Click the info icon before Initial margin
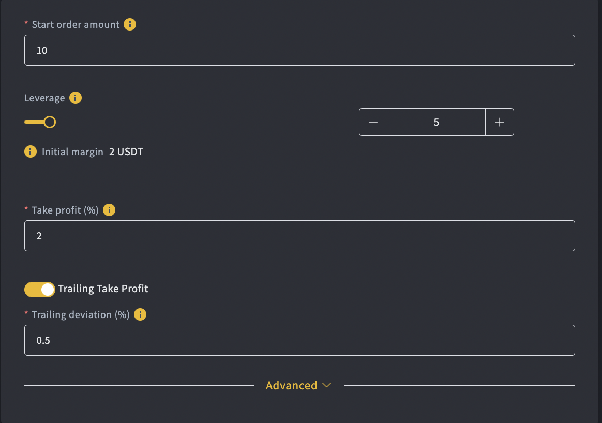This screenshot has height=423, width=602. click(x=30, y=152)
